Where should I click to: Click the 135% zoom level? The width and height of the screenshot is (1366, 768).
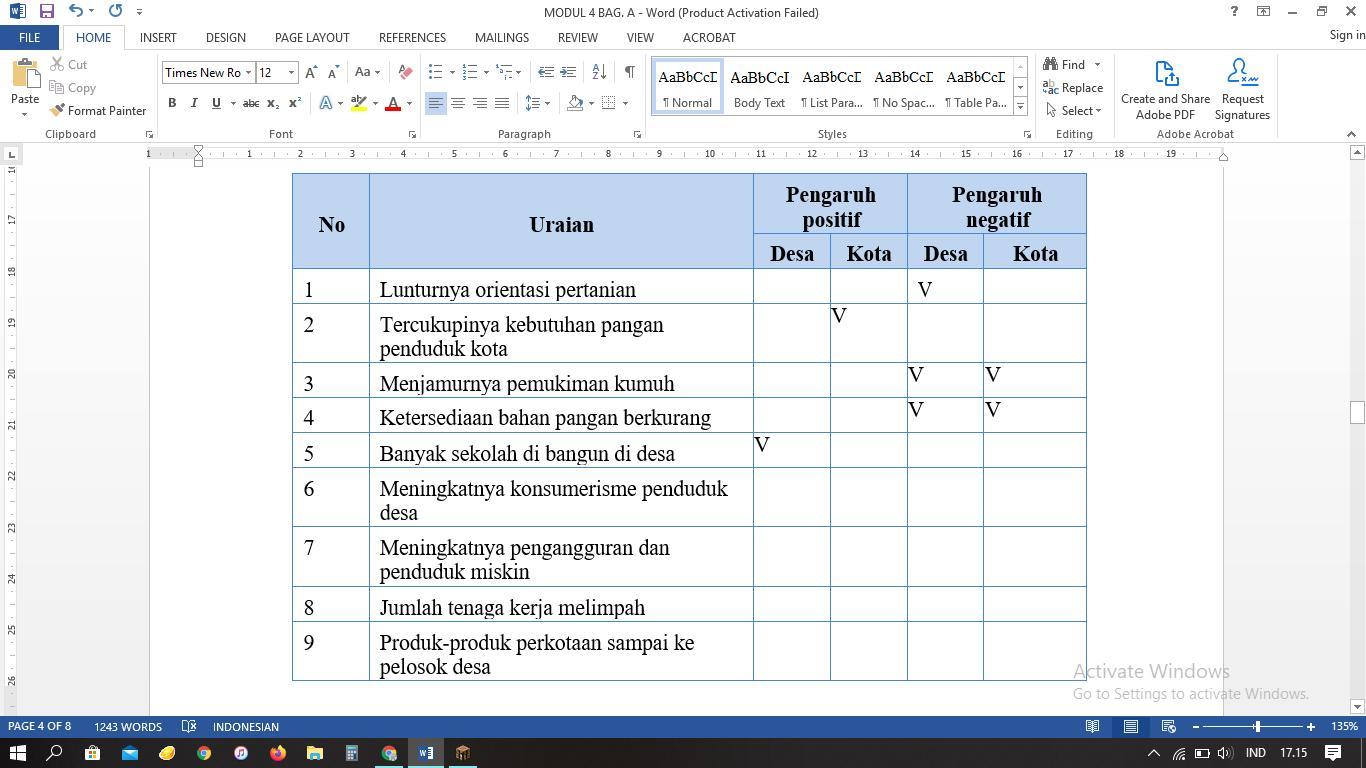pos(1344,727)
